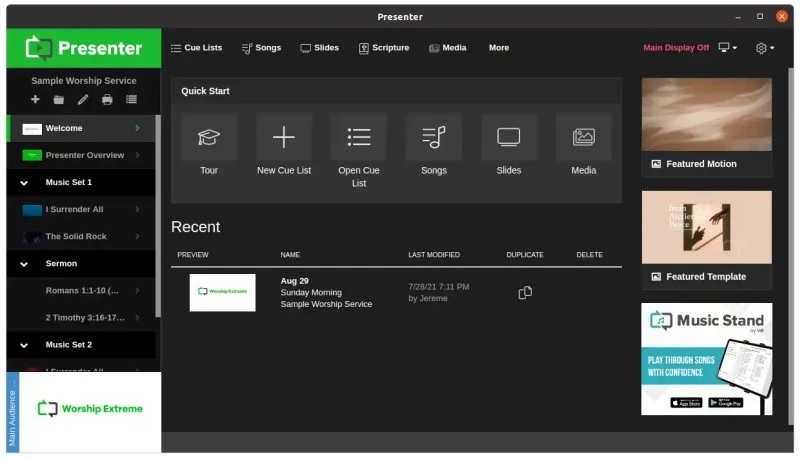800x459 pixels.
Task: Click the Music Stand advertisement banner
Action: (x=706, y=358)
